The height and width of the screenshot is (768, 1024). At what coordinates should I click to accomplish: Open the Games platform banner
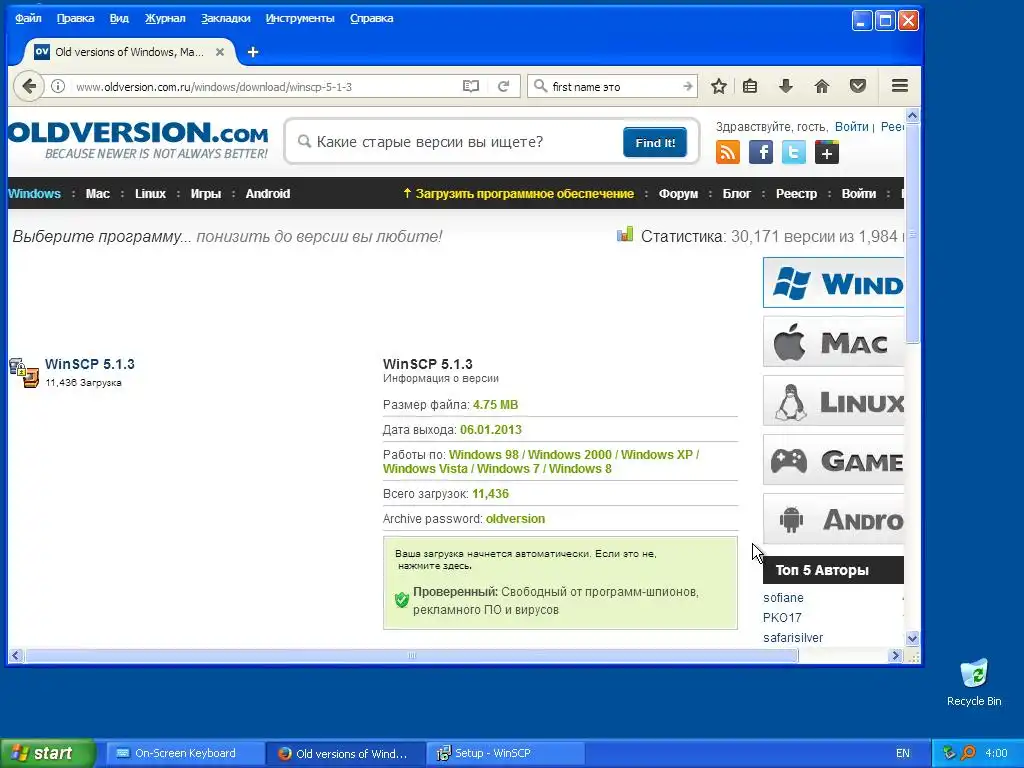pos(833,460)
